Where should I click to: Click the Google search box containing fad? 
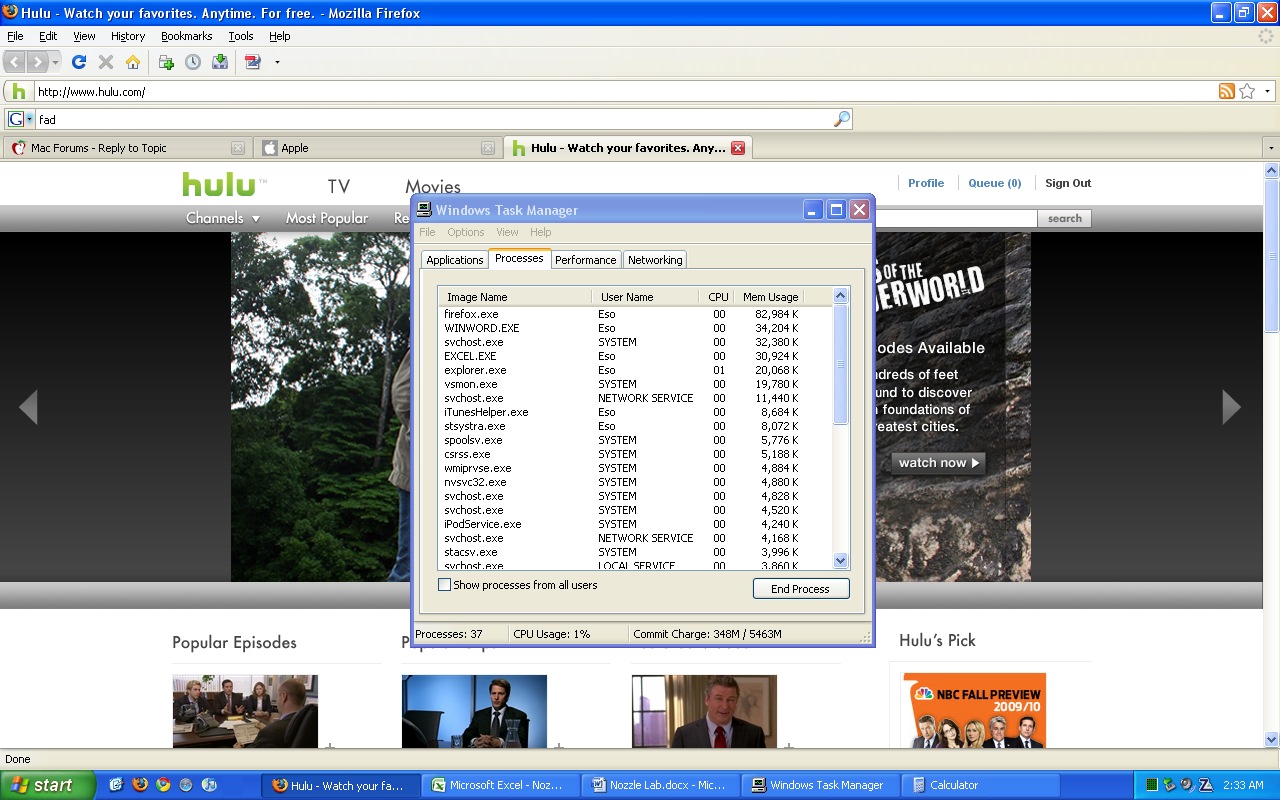pyautogui.click(x=434, y=119)
